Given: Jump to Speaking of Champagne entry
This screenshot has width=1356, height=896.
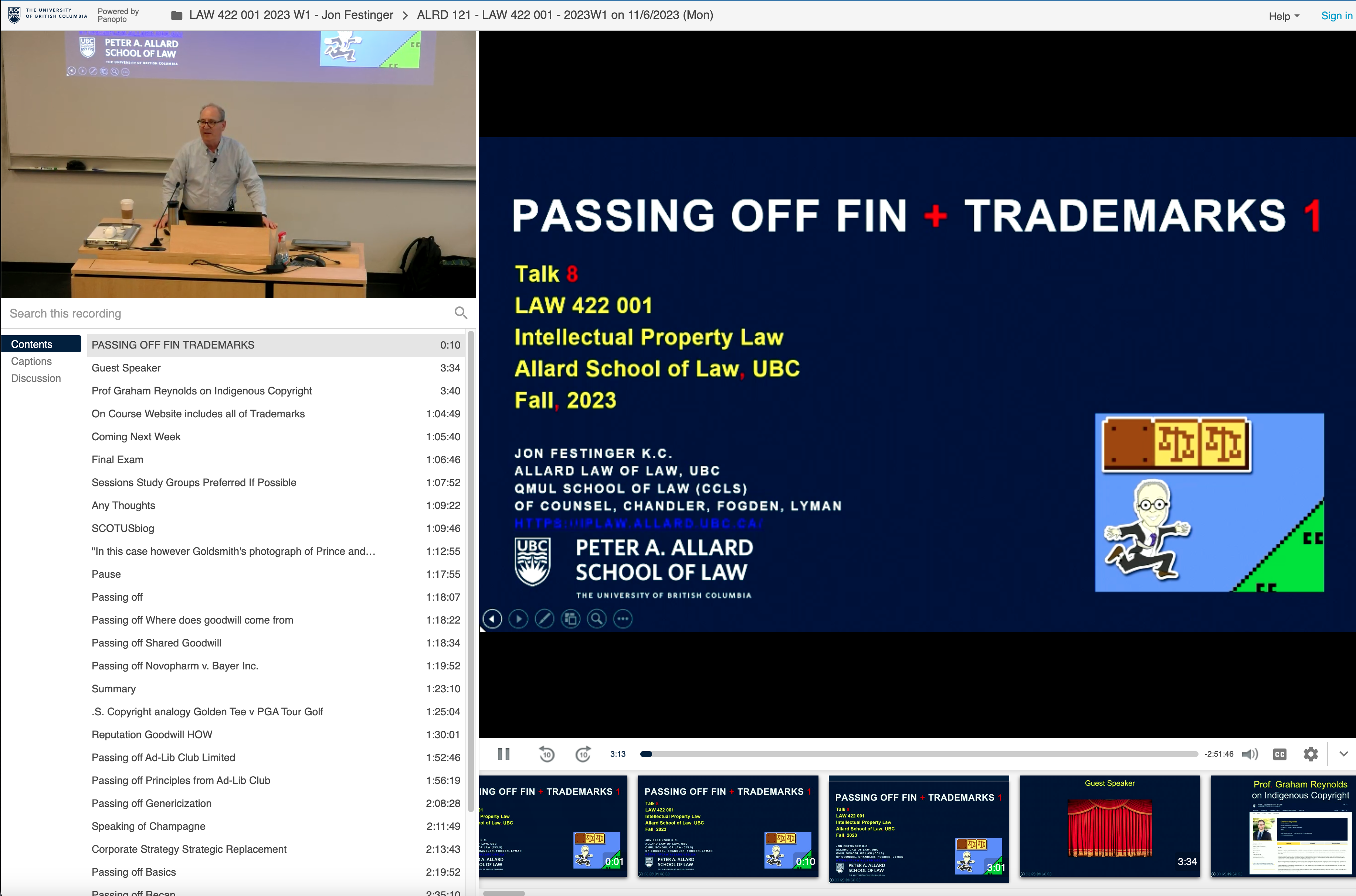Looking at the screenshot, I should [x=276, y=826].
